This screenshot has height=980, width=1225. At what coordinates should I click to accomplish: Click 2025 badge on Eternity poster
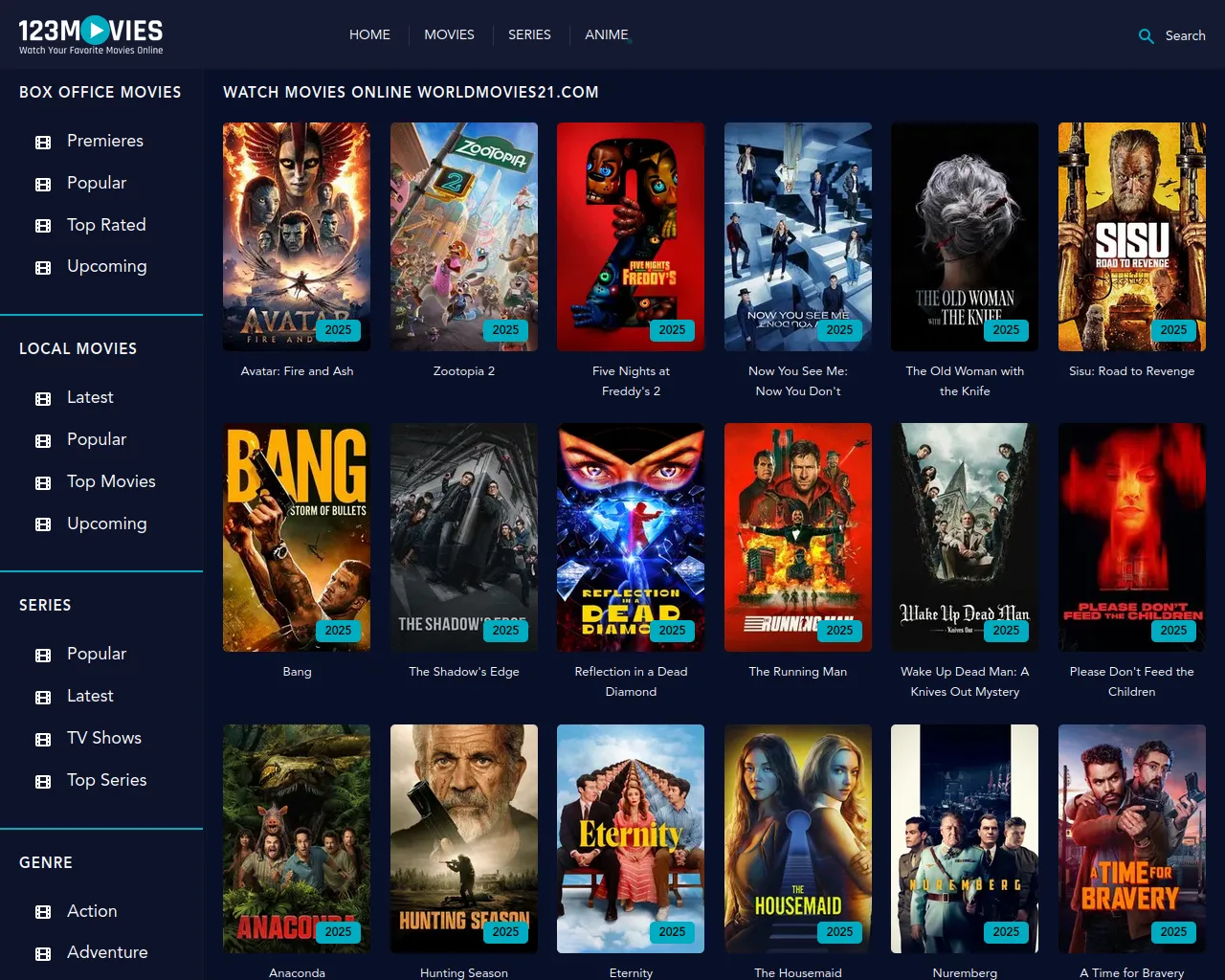672,932
